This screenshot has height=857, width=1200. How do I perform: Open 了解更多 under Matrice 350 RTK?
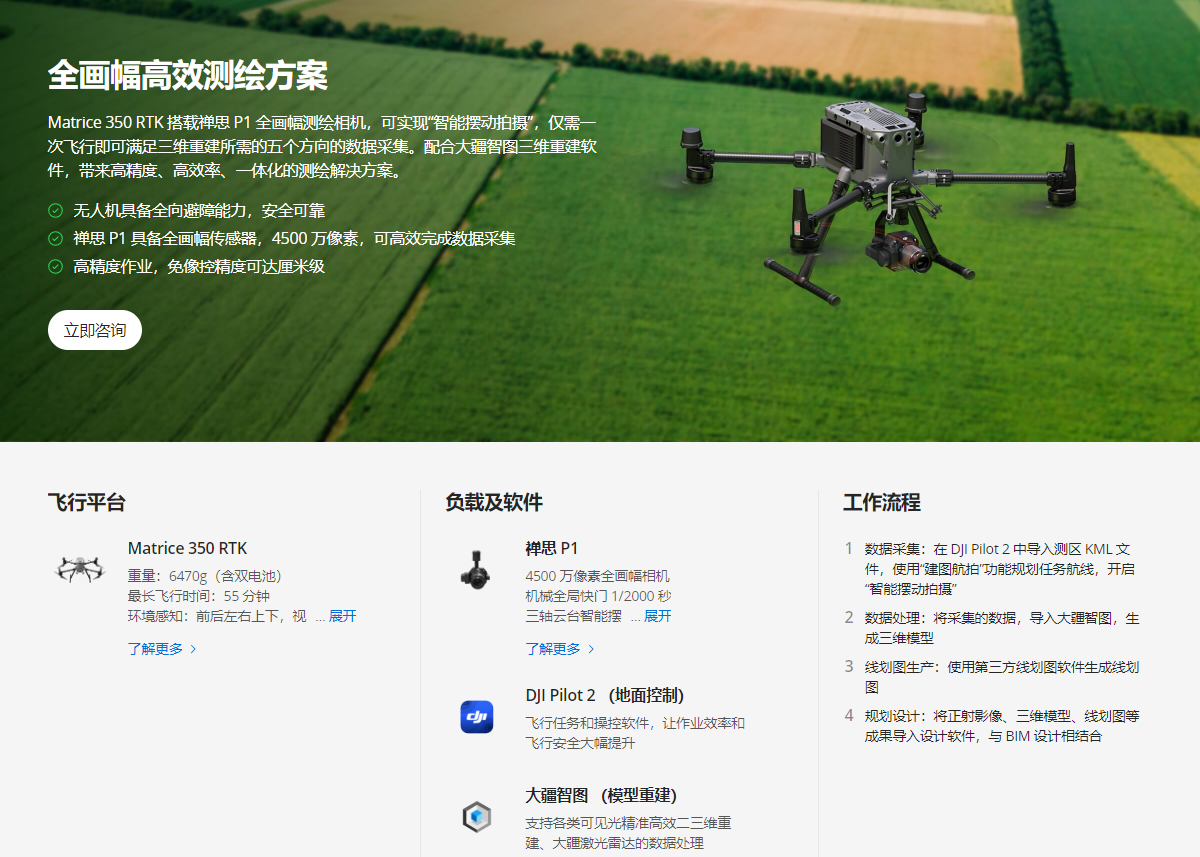(x=155, y=649)
